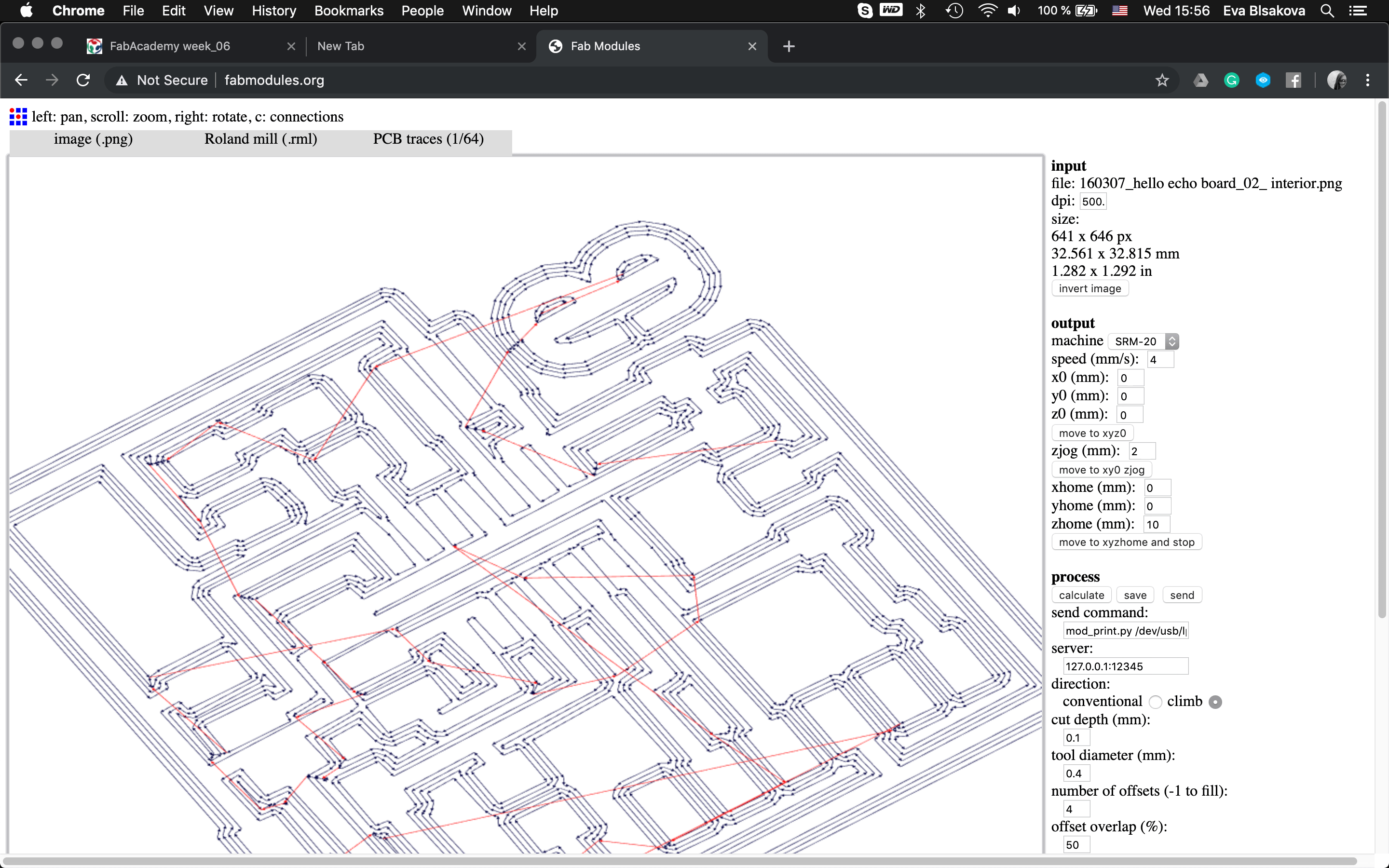1389x868 pixels.
Task: Open the SRM-20 machine dropdown
Action: click(x=1143, y=341)
